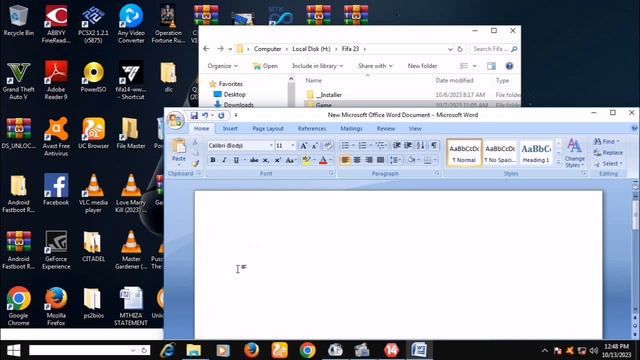Expand the Change Styles menu

coord(575,153)
